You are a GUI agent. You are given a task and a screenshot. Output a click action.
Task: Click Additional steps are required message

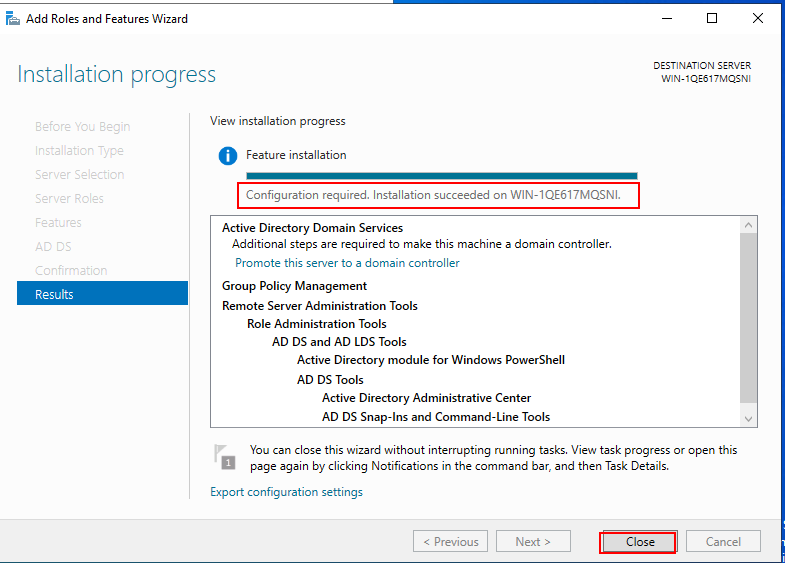coord(422,244)
